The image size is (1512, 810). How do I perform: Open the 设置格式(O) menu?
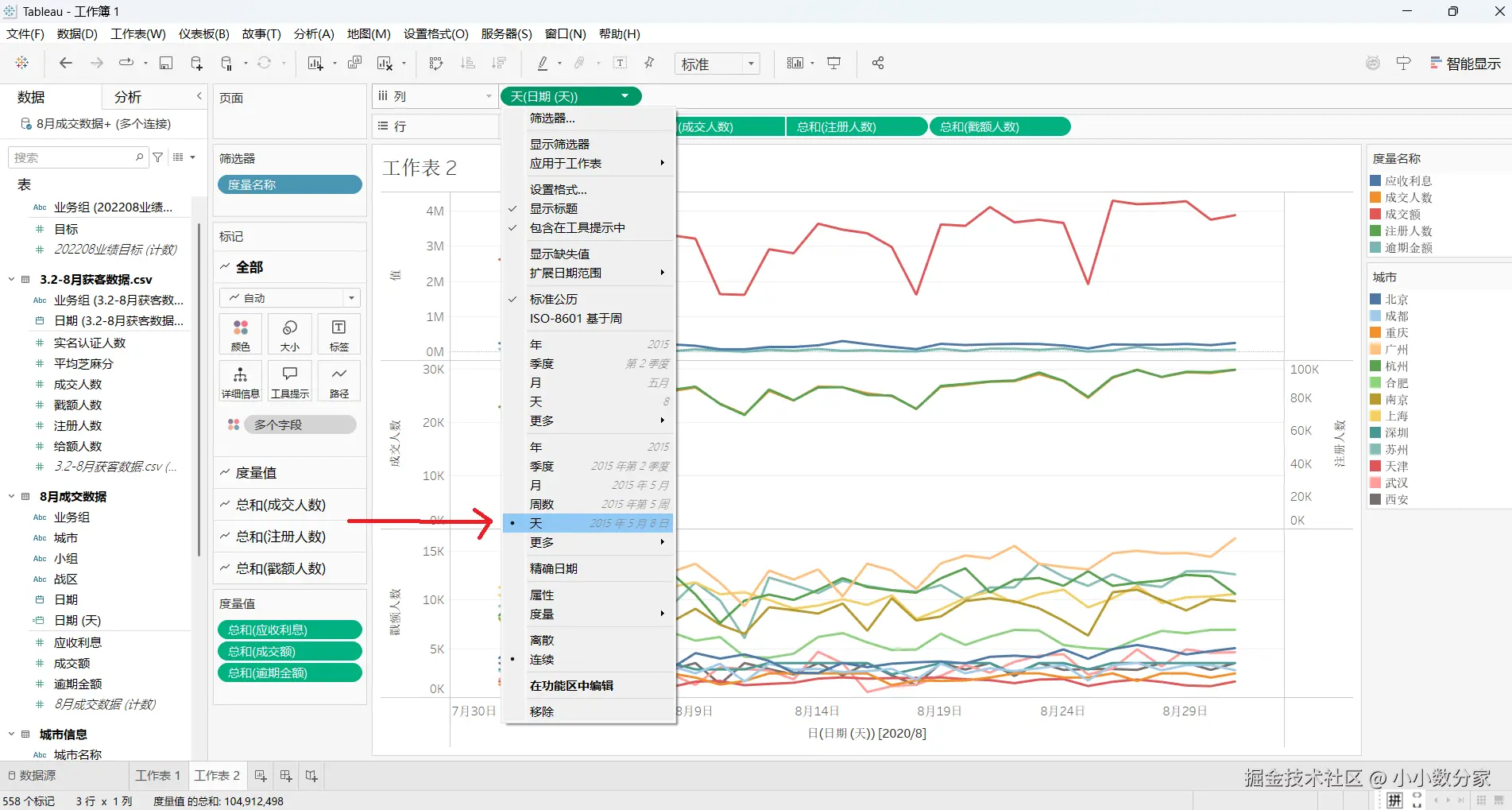pos(436,33)
